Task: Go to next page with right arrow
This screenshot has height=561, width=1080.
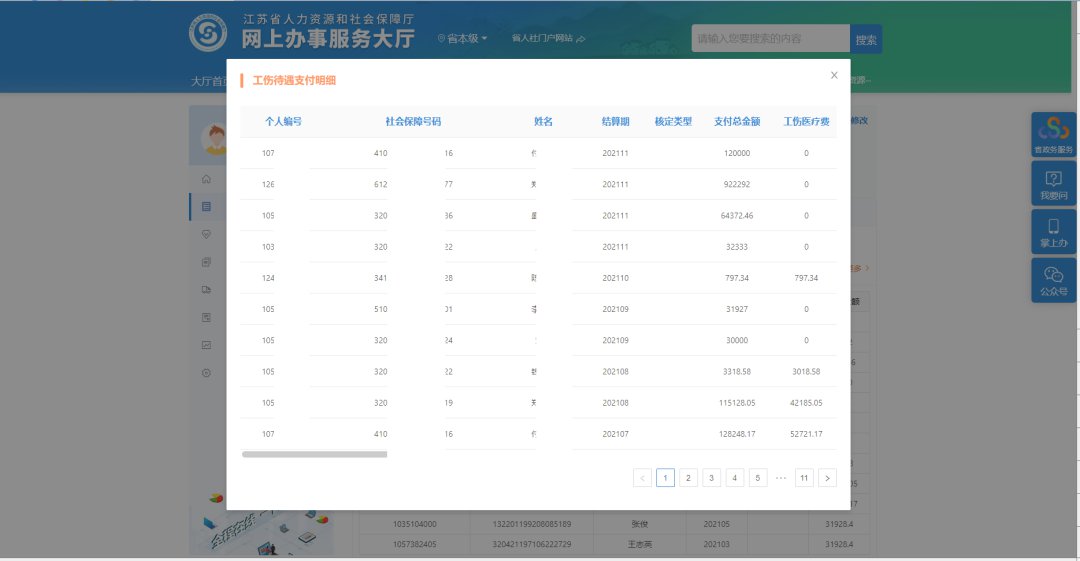Action: pyautogui.click(x=827, y=478)
